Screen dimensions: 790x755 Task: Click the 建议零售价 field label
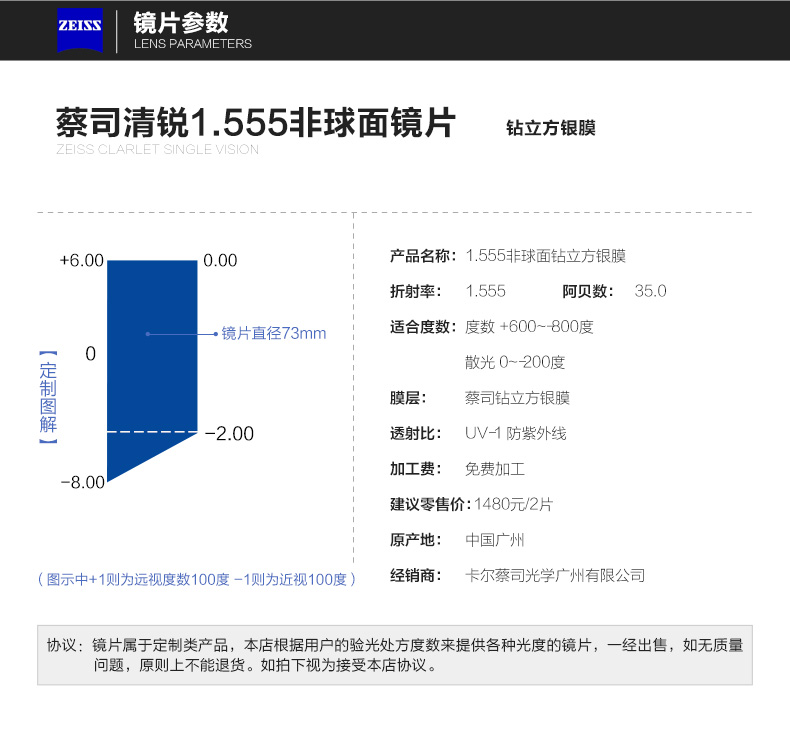click(x=430, y=504)
